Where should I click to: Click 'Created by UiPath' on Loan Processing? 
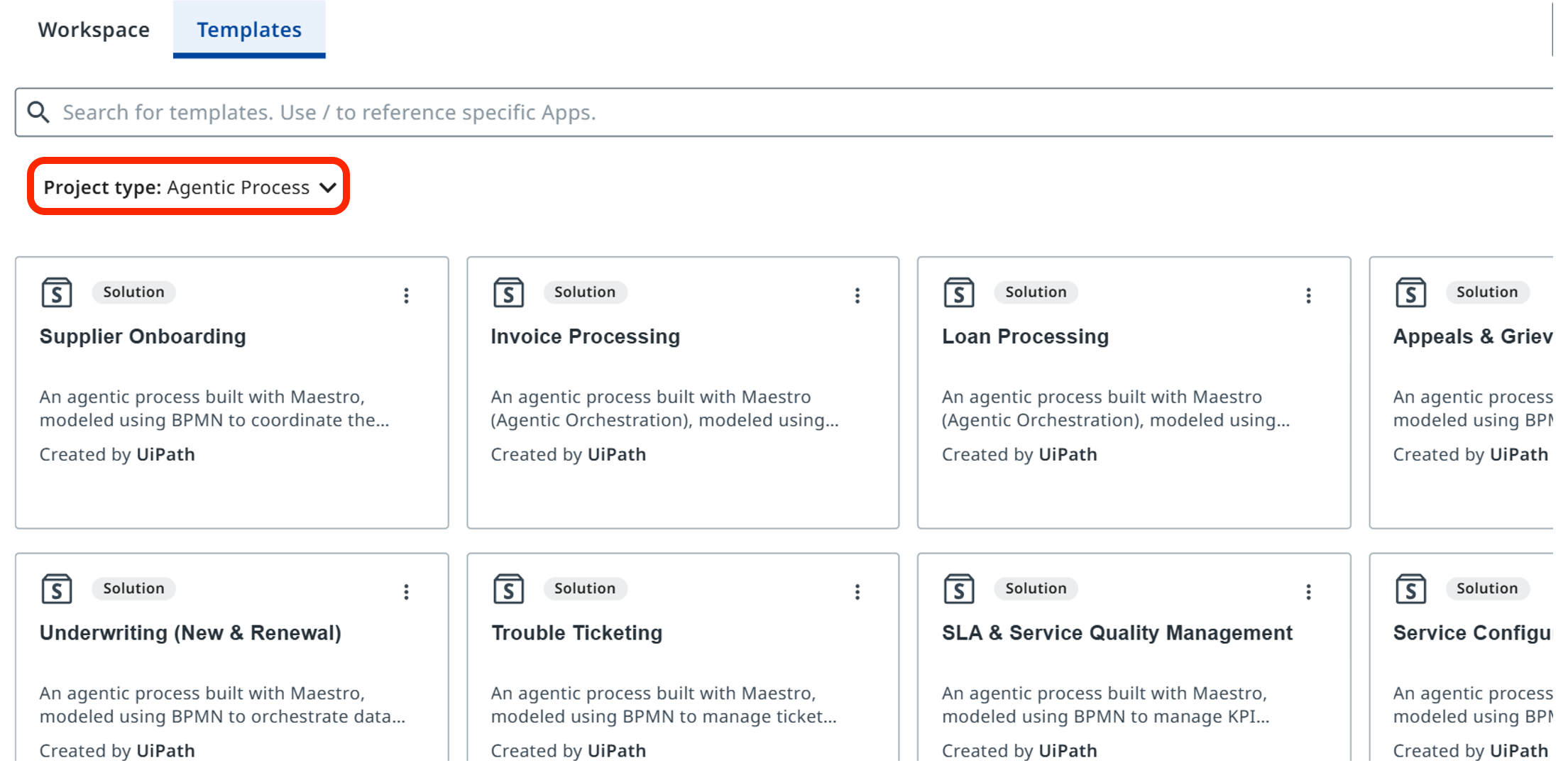click(1019, 455)
